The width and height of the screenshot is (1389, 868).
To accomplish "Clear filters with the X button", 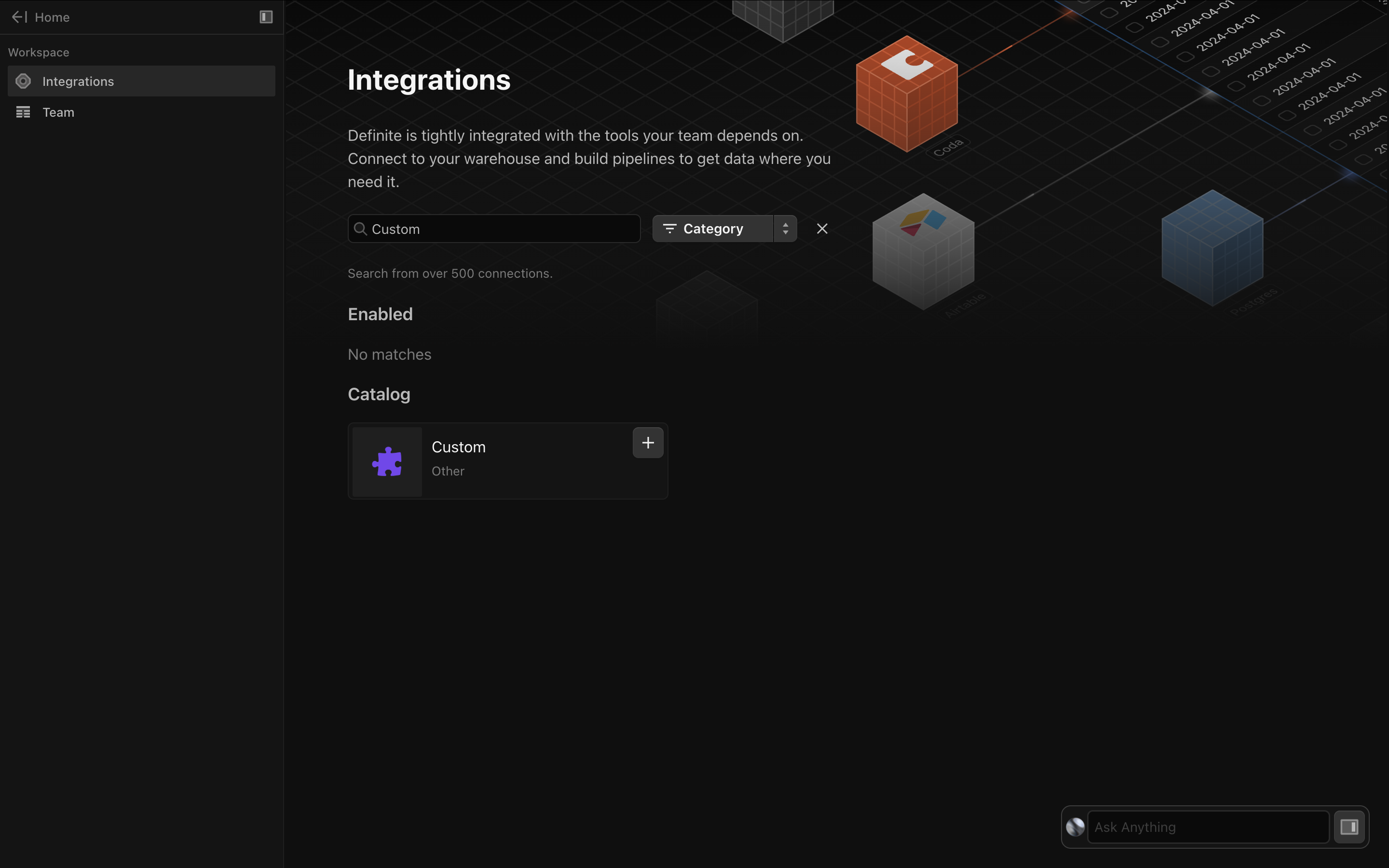I will pos(822,229).
